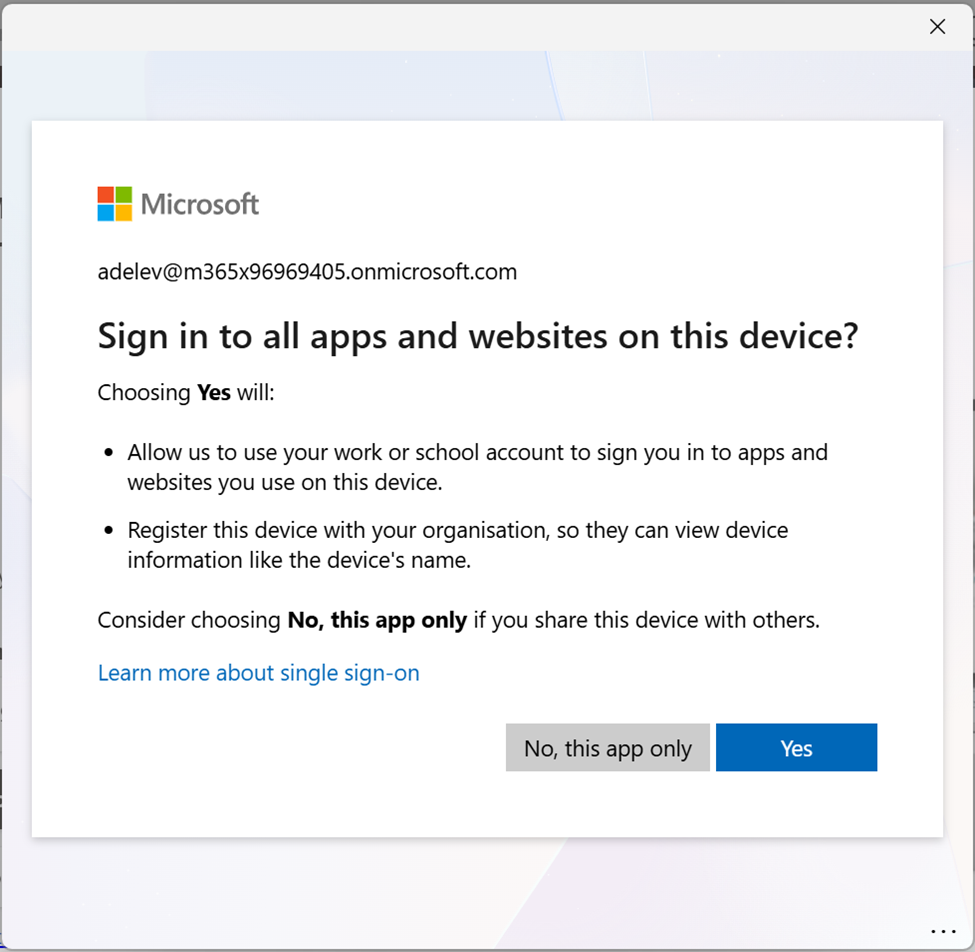Open "Learn more about single sign-on"

258,673
